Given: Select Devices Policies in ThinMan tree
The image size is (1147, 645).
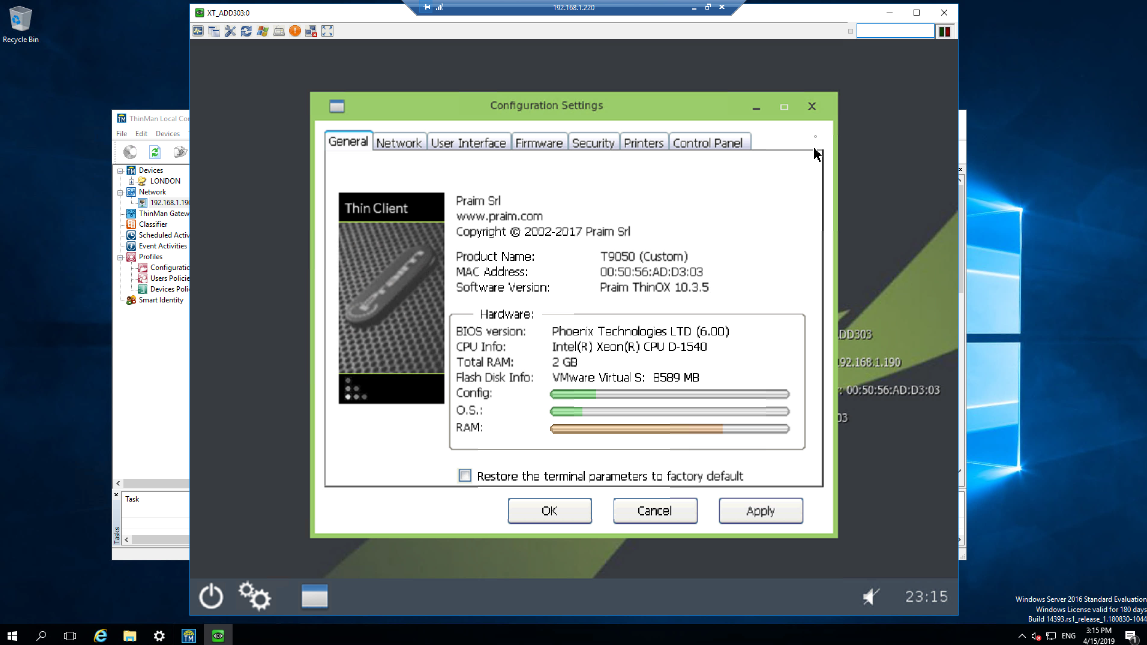Looking at the screenshot, I should [170, 290].
